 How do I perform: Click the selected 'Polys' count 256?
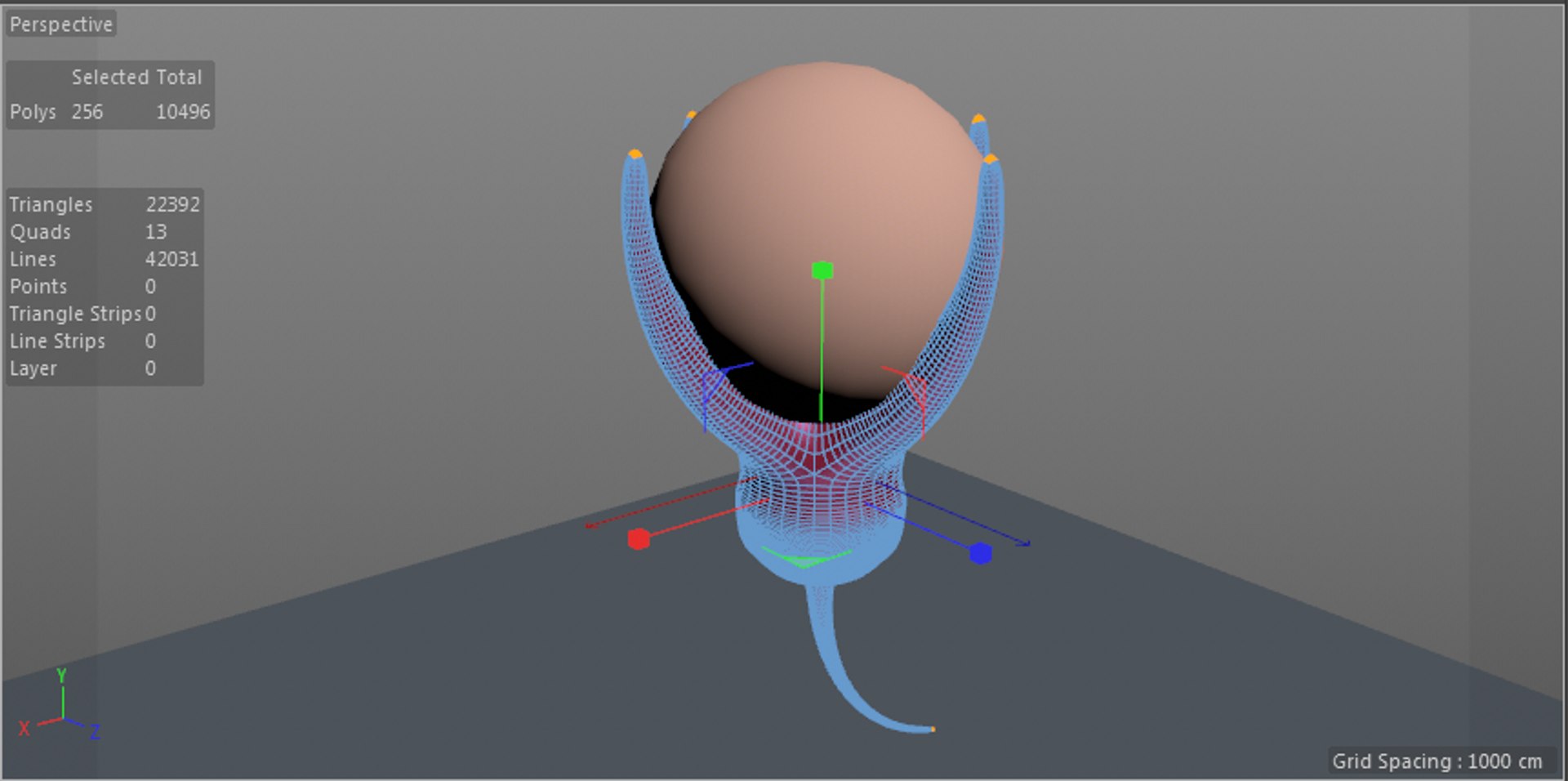87,112
